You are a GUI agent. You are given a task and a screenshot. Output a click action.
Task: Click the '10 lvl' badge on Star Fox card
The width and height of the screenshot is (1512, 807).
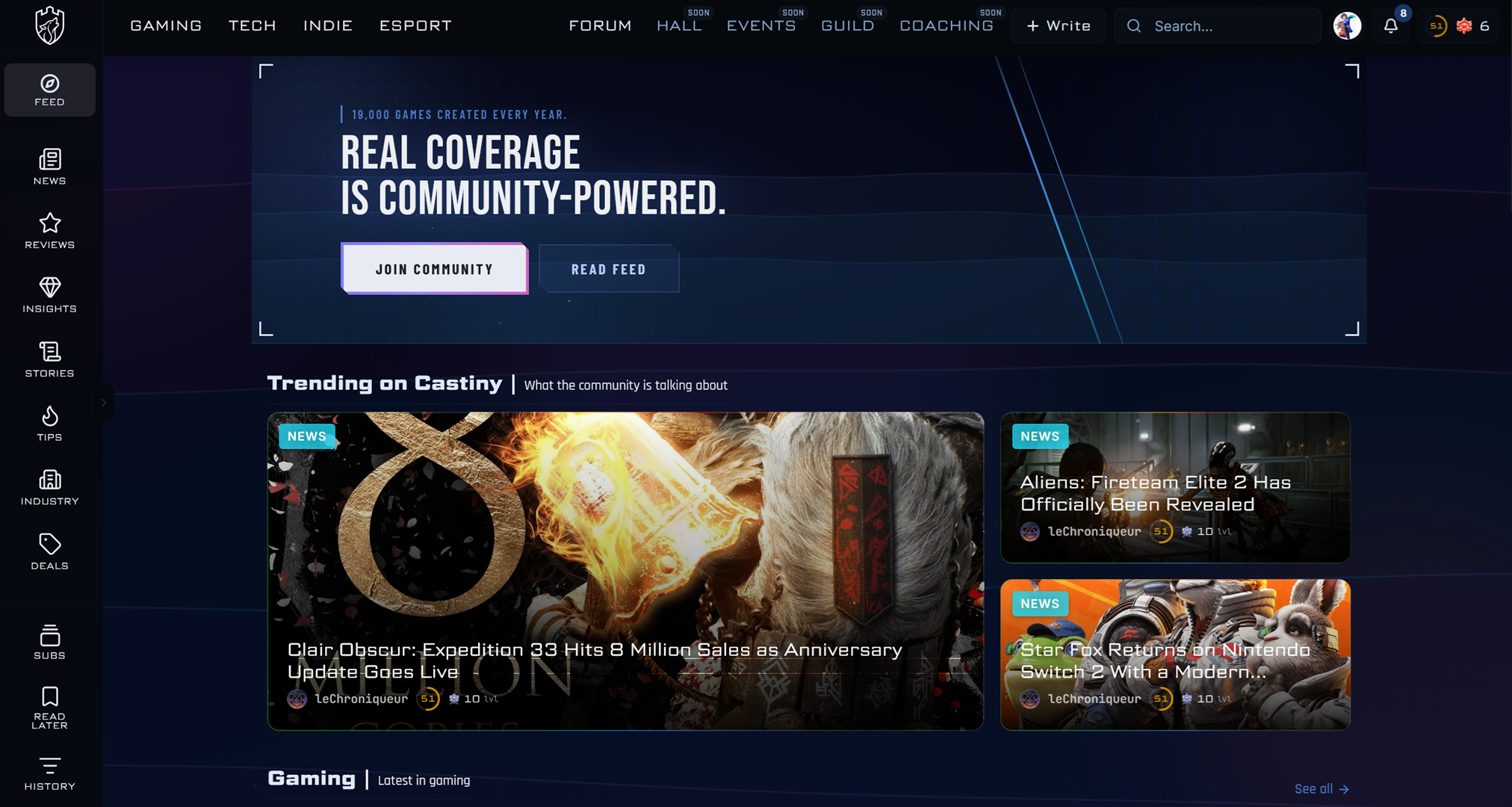tap(1206, 699)
